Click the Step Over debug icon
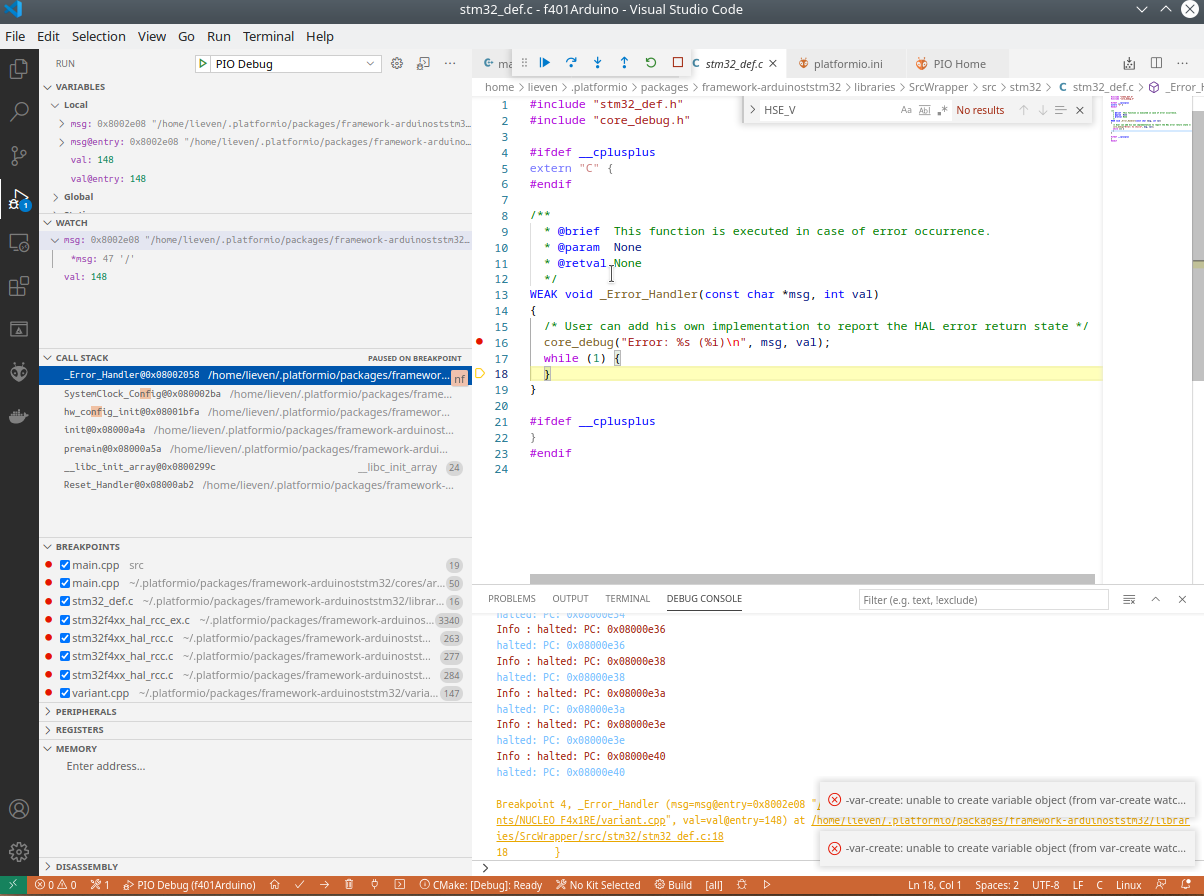This screenshot has height=896, width=1204. tap(571, 62)
